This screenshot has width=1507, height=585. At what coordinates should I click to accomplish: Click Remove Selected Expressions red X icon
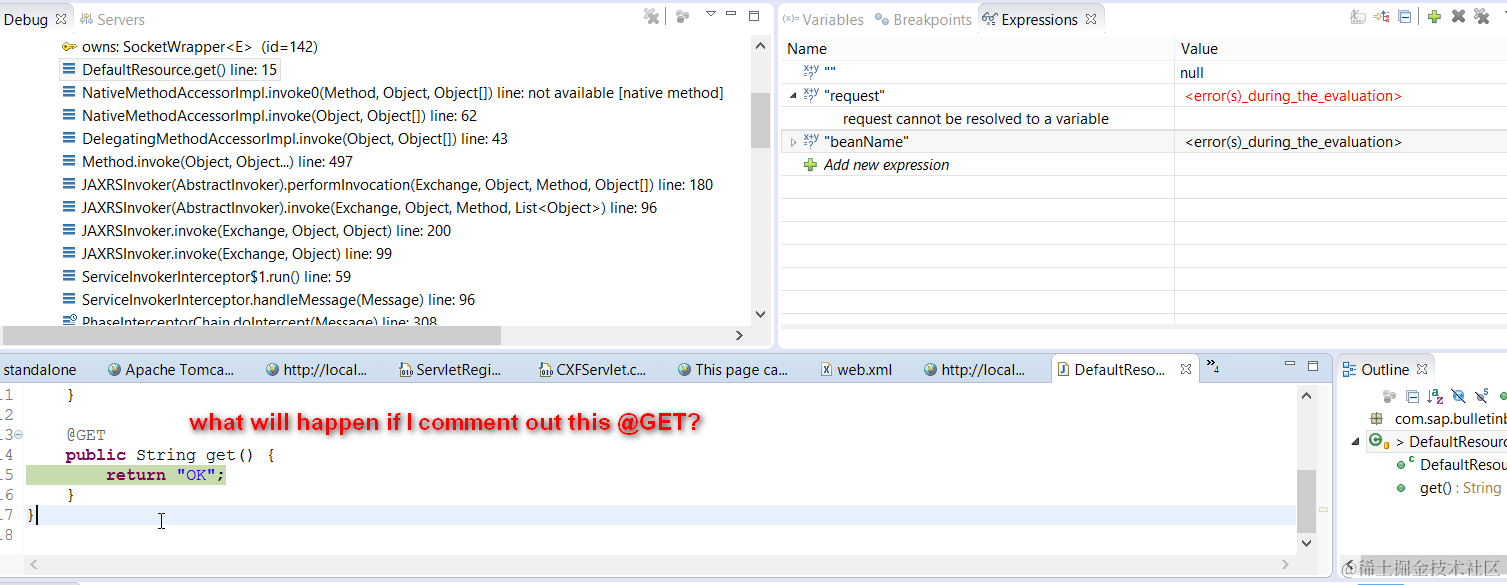[x=1458, y=16]
